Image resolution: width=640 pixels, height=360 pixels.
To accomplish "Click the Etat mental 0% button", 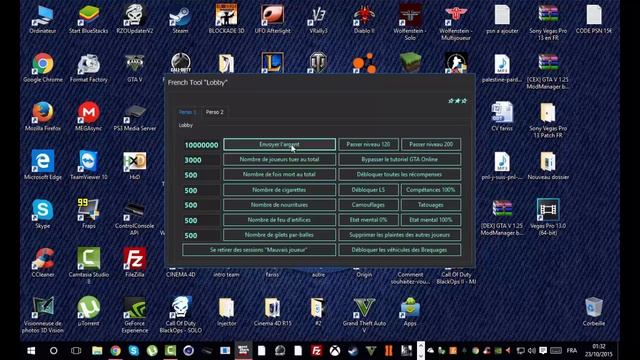I will coord(368,220).
